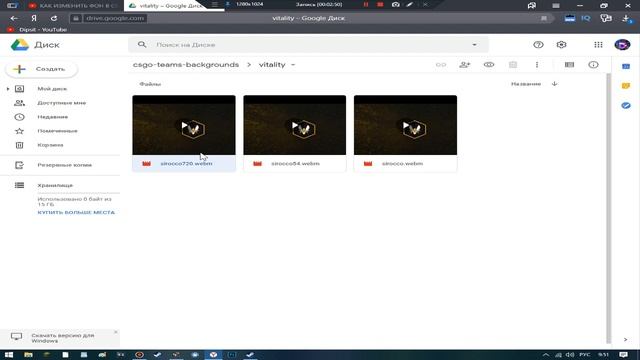Open the Yandex home button
640x360 pixels.
click(x=34, y=18)
